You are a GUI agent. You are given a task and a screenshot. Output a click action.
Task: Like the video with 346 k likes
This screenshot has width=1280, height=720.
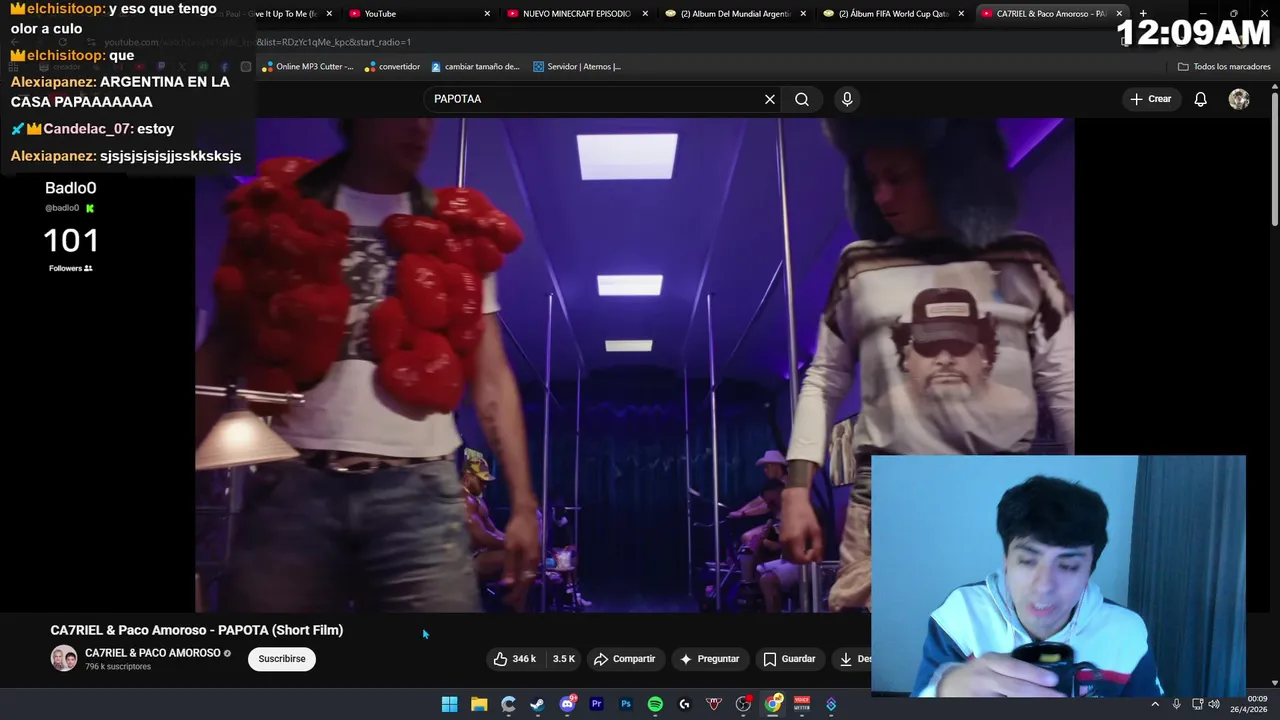[x=514, y=659]
